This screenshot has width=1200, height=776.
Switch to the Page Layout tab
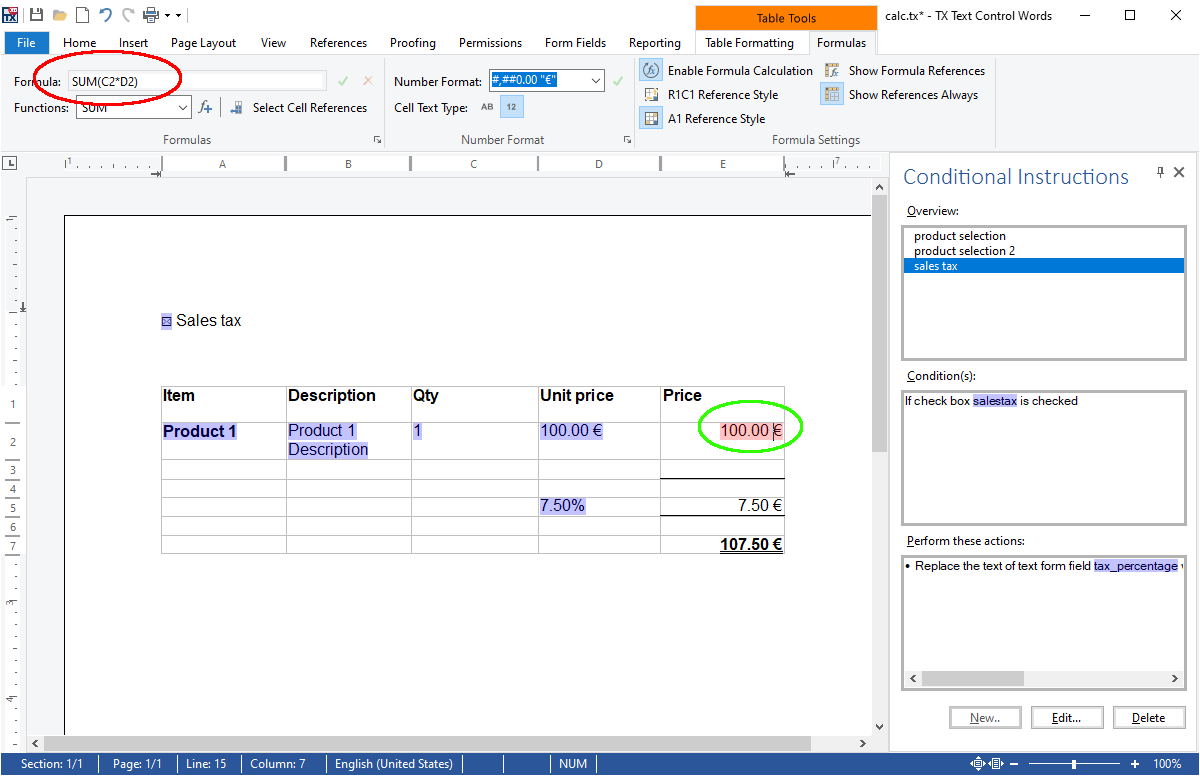(203, 43)
